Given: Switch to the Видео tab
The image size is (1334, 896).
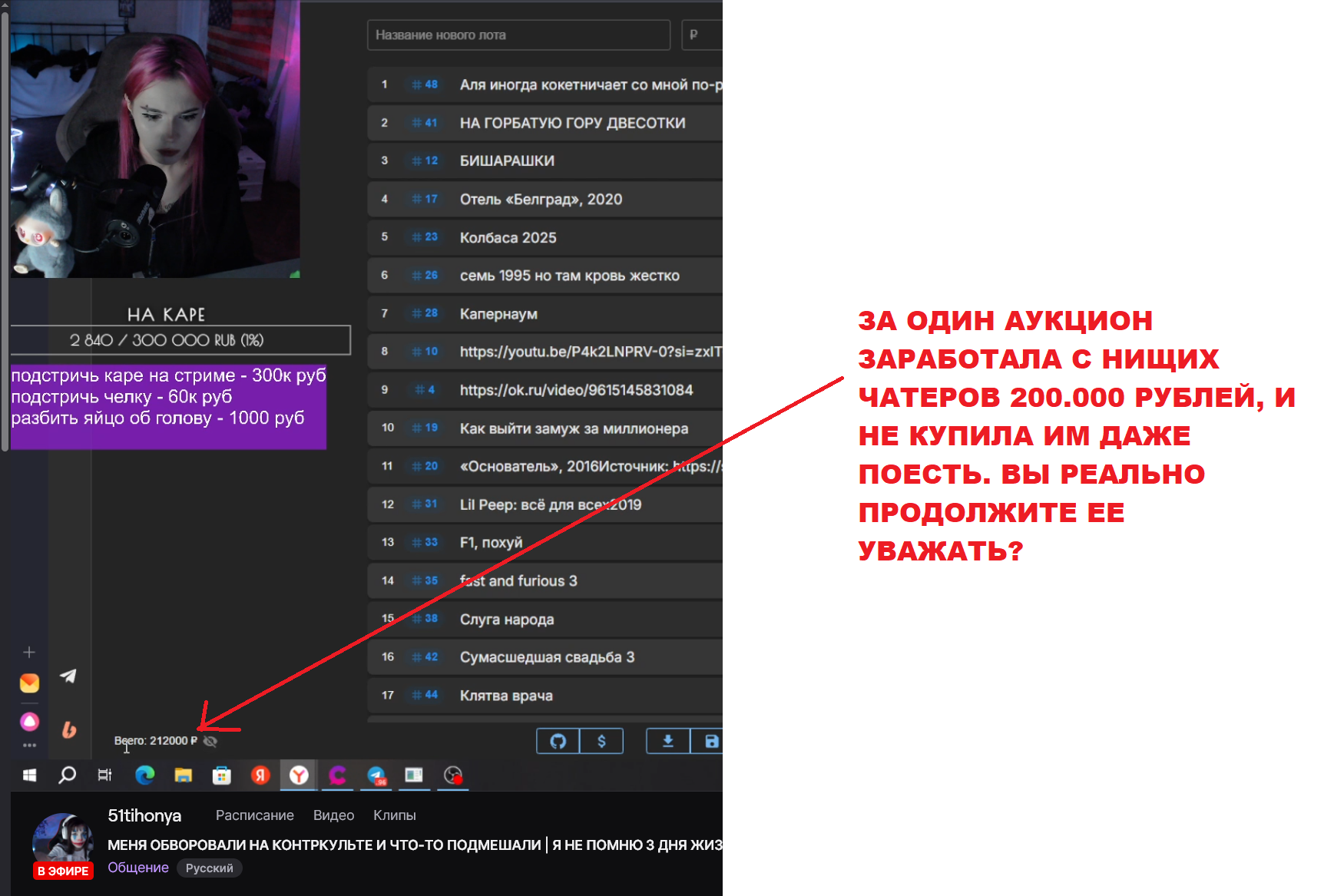Looking at the screenshot, I should pos(333,815).
